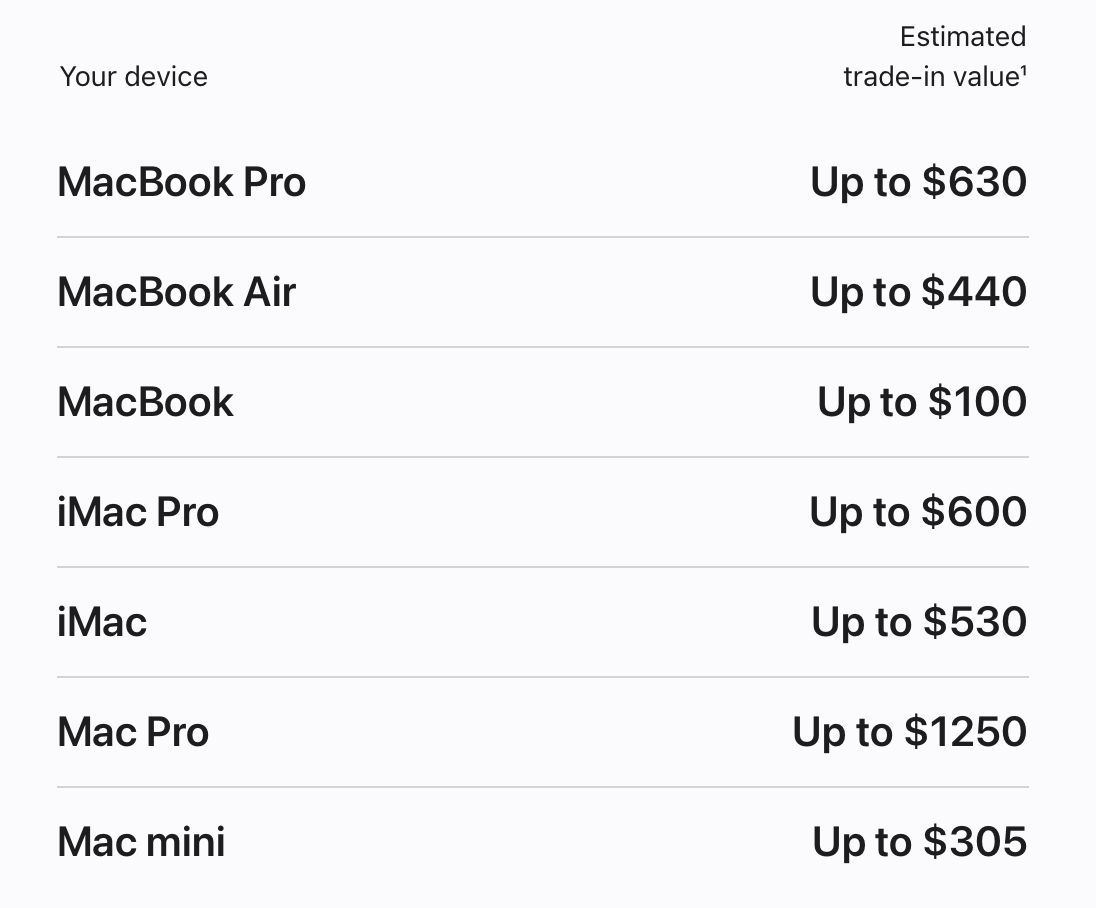Select the Mac Pro device name
The image size is (1096, 908).
(x=133, y=732)
